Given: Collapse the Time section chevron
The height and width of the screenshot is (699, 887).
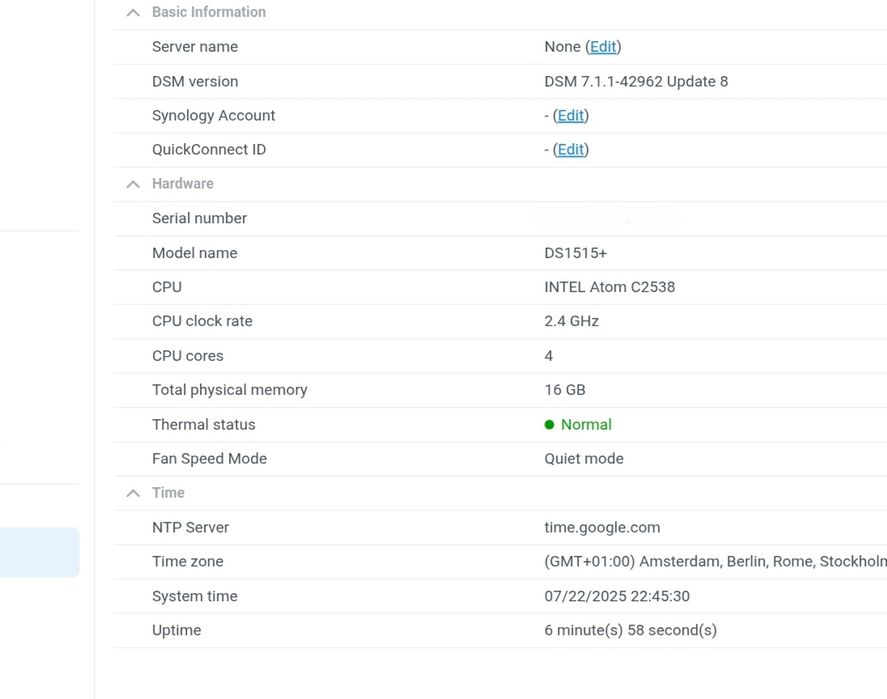Looking at the screenshot, I should tap(133, 493).
